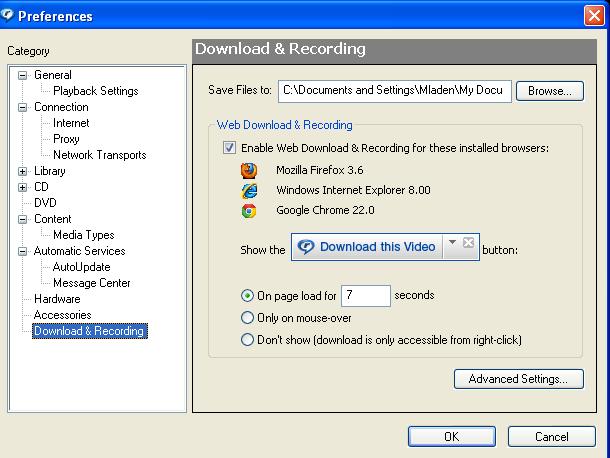Select the DVD category
610x458 pixels.
[45, 203]
